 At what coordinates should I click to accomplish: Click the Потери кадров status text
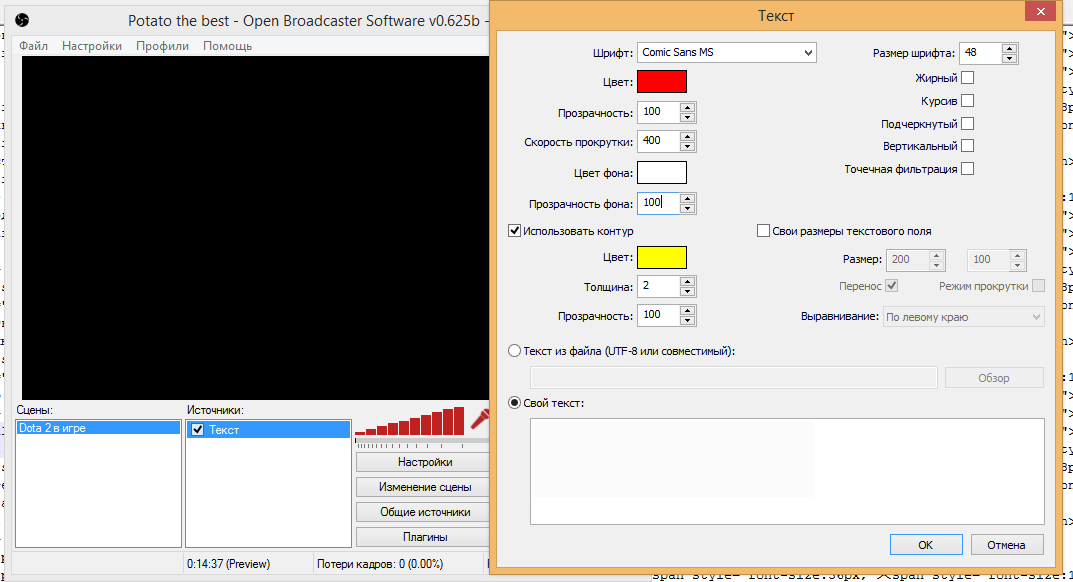coord(380,564)
